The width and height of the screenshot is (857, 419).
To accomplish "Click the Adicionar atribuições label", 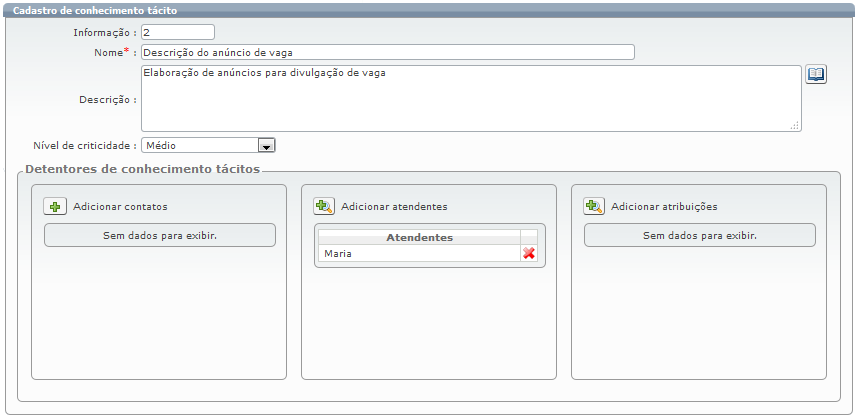I will pos(664,207).
